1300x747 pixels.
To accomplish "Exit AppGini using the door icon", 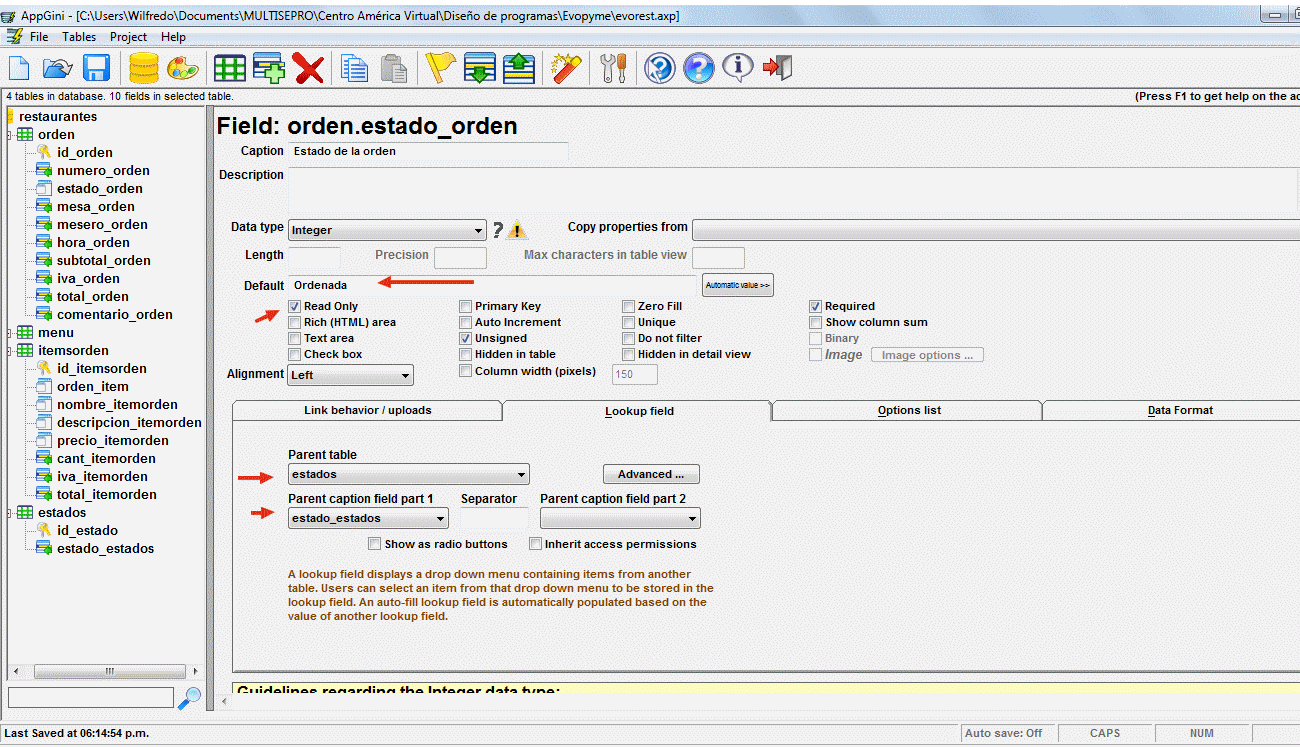I will [777, 68].
